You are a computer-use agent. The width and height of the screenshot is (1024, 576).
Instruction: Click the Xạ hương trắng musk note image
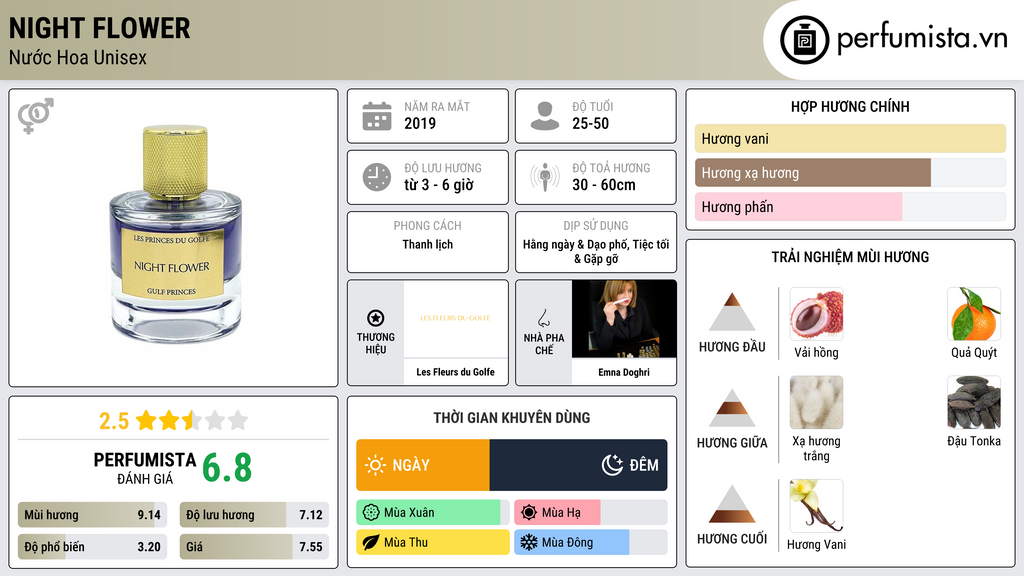point(816,402)
